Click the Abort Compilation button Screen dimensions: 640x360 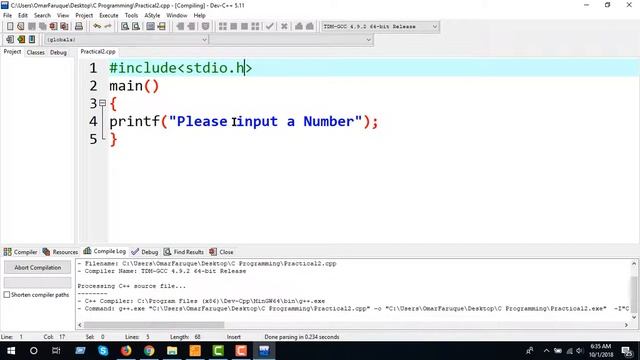coord(38,267)
